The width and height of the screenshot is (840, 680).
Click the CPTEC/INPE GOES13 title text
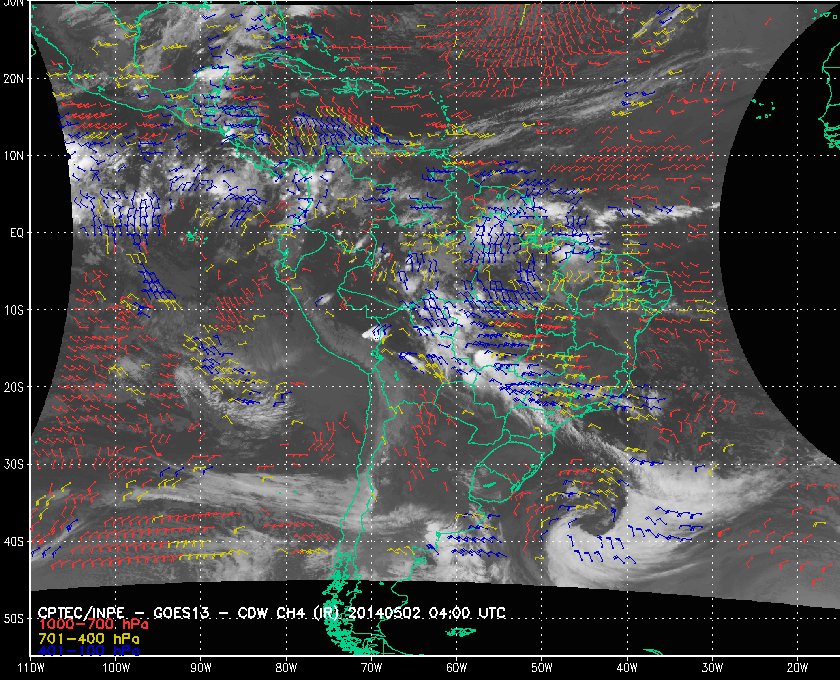272,613
